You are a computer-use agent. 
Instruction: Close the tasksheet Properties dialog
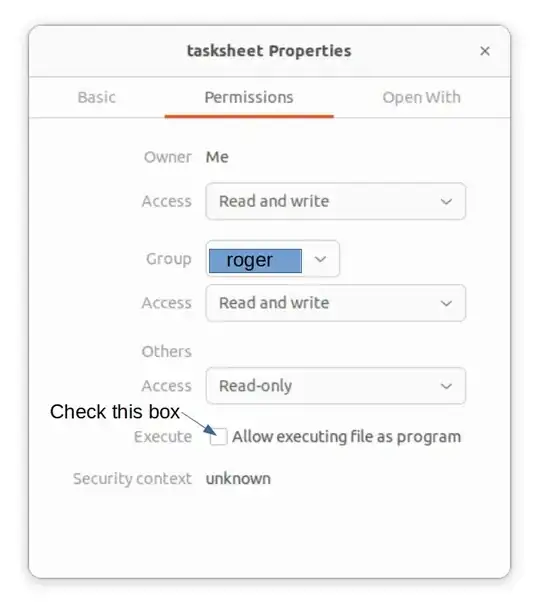pyautogui.click(x=485, y=51)
